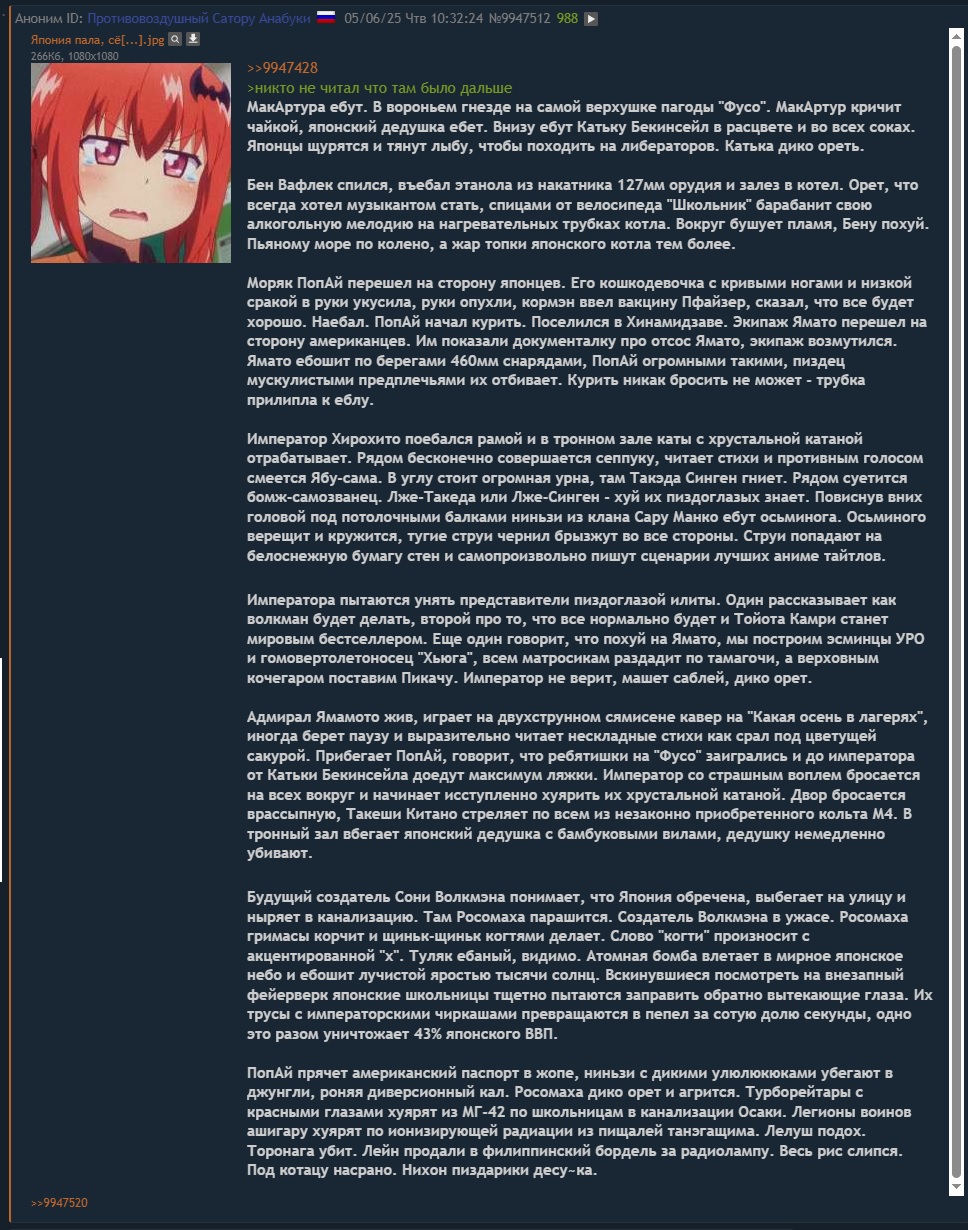Follow the >>9947428 quoted post link

(x=282, y=68)
